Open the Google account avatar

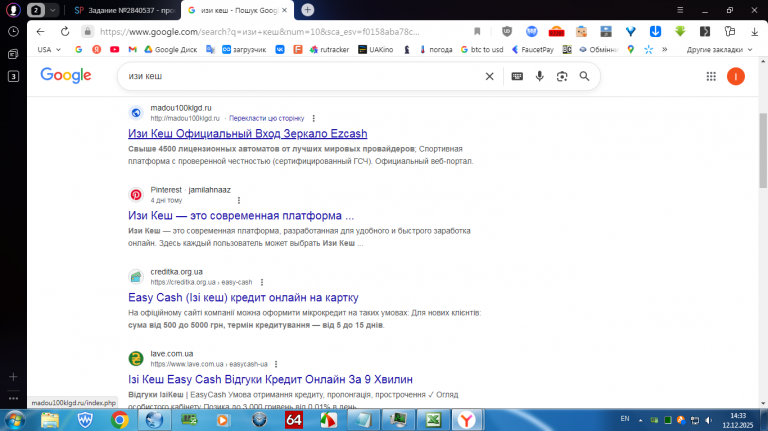[736, 76]
